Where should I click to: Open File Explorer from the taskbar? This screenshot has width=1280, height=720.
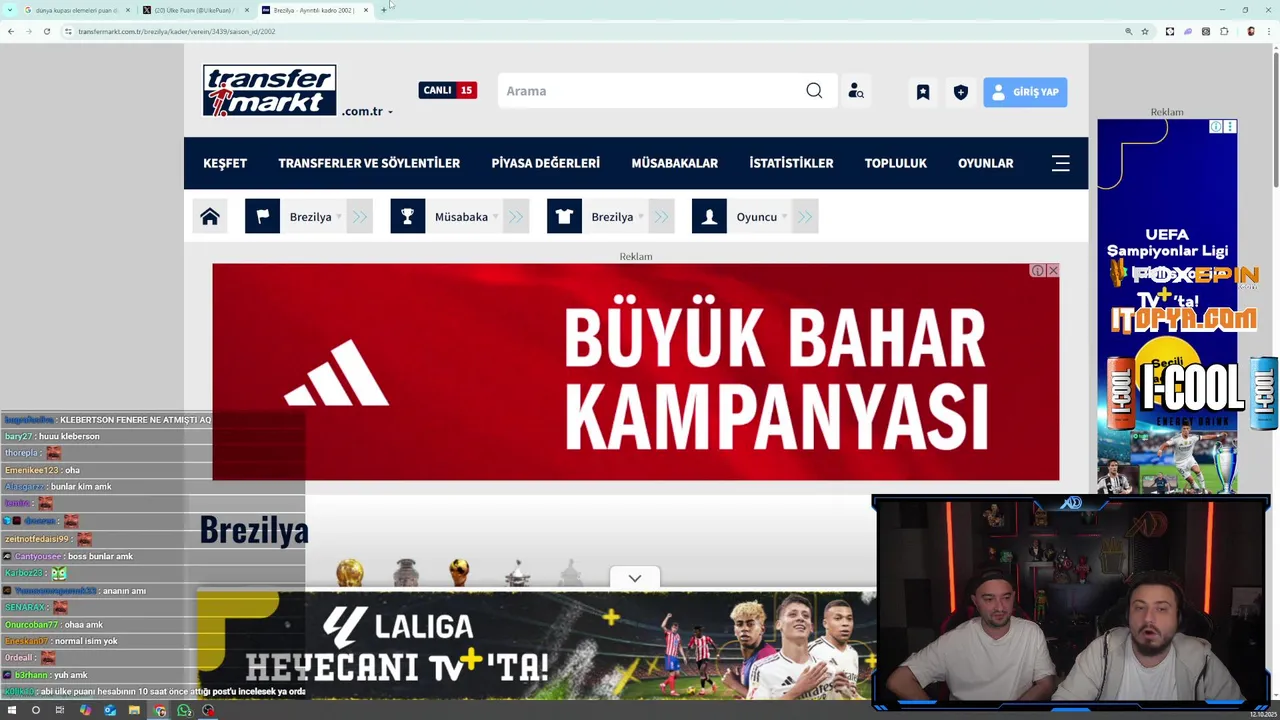point(134,711)
